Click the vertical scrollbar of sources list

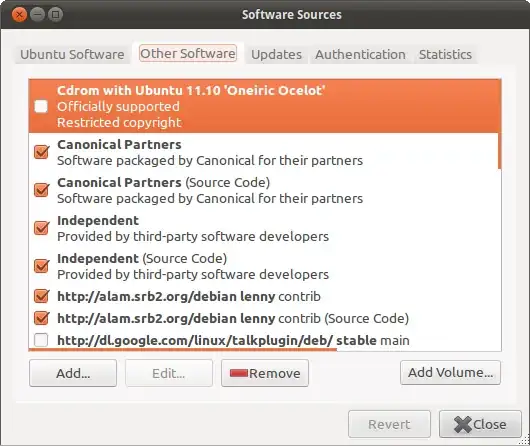(499, 124)
